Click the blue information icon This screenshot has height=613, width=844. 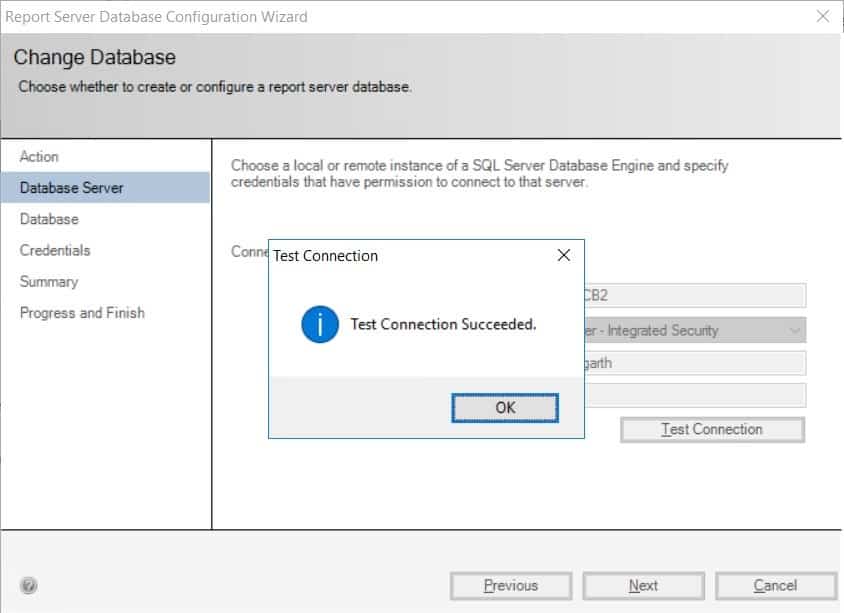coord(320,325)
